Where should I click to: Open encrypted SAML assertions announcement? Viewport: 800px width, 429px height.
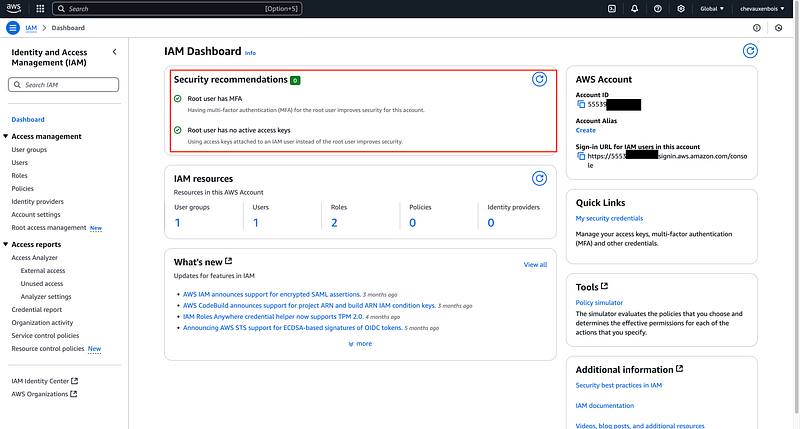pos(272,294)
